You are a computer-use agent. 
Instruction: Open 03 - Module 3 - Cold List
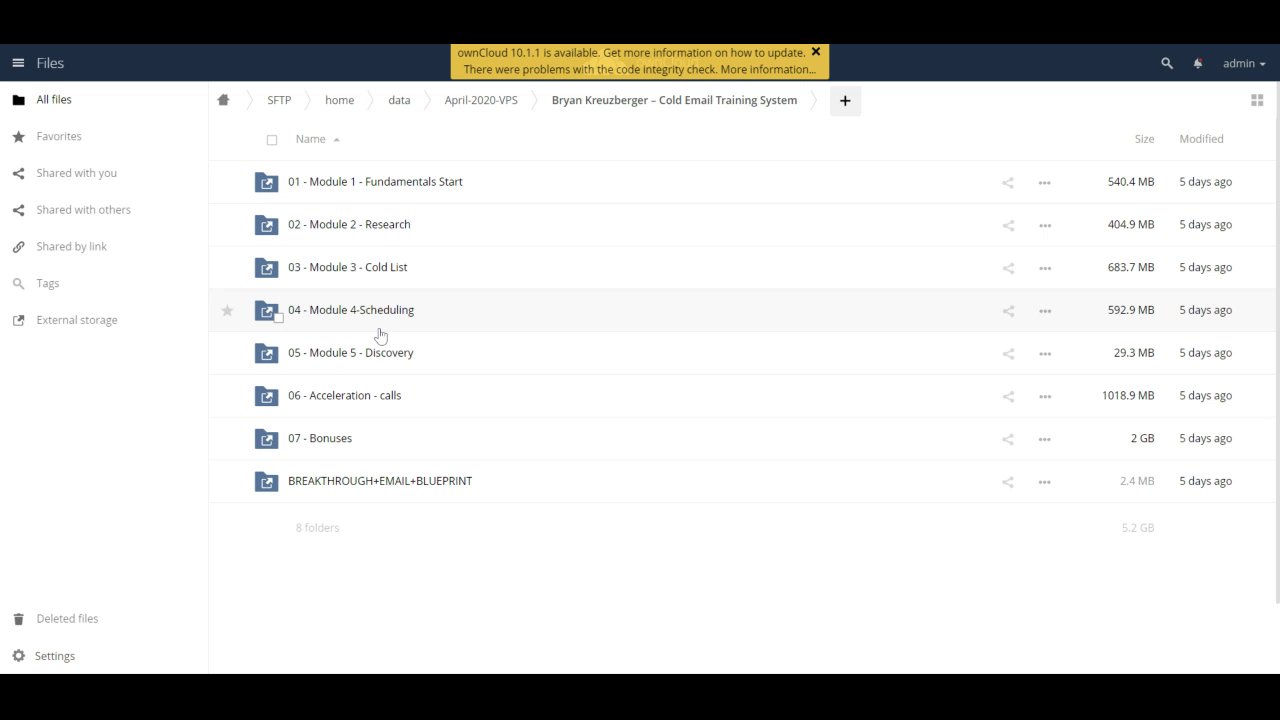tap(347, 268)
